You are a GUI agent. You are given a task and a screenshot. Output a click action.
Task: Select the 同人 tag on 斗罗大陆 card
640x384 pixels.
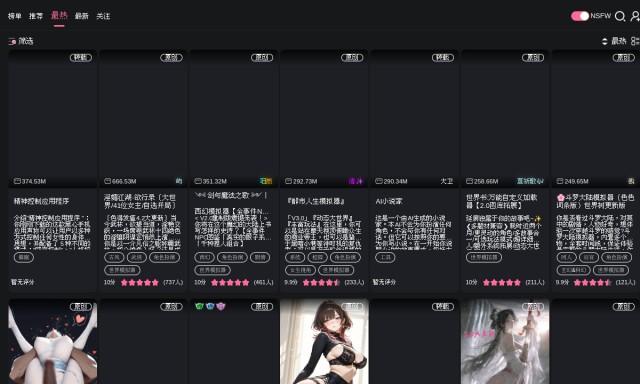coord(567,257)
